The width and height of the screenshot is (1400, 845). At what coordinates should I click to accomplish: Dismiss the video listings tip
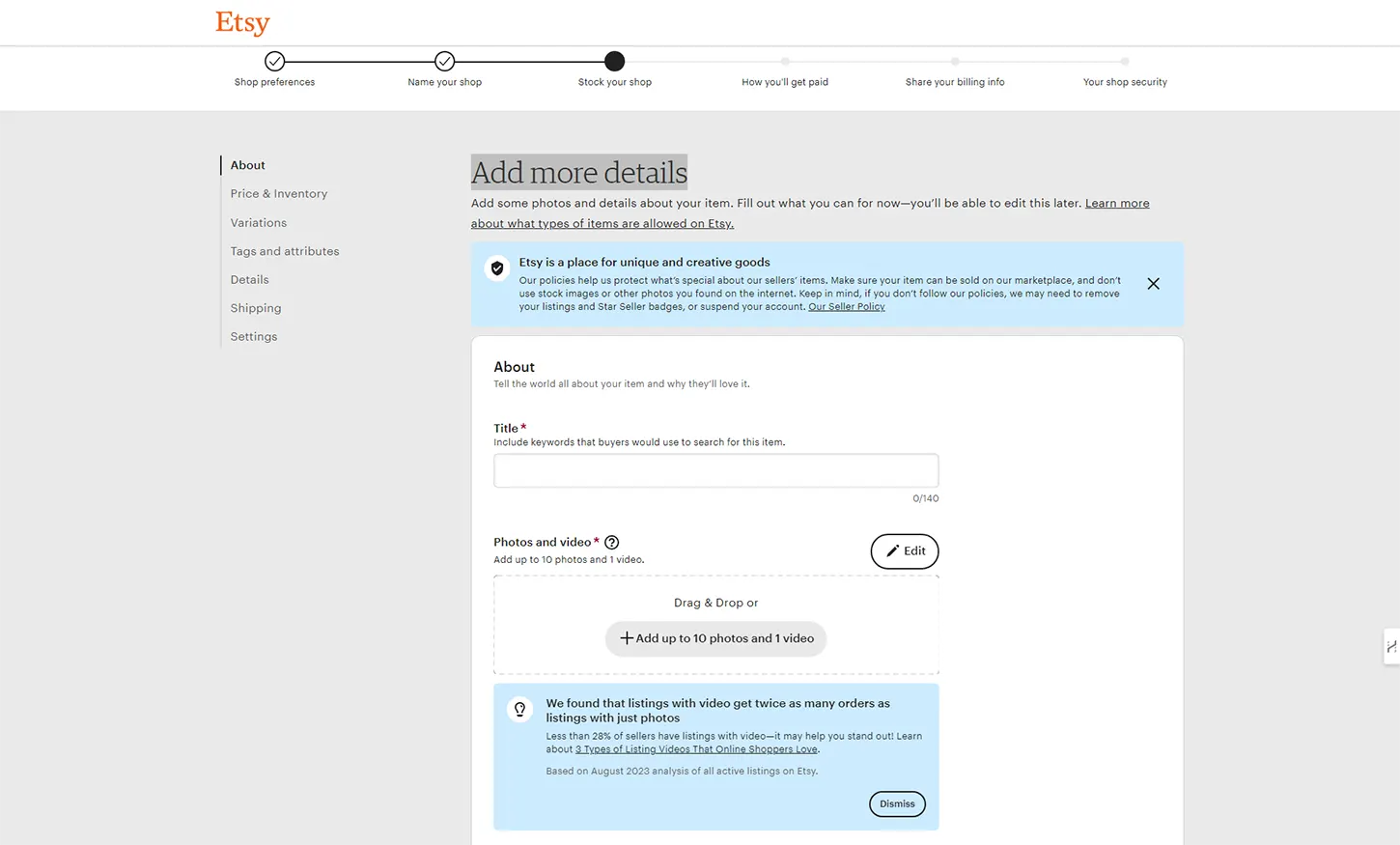897,804
